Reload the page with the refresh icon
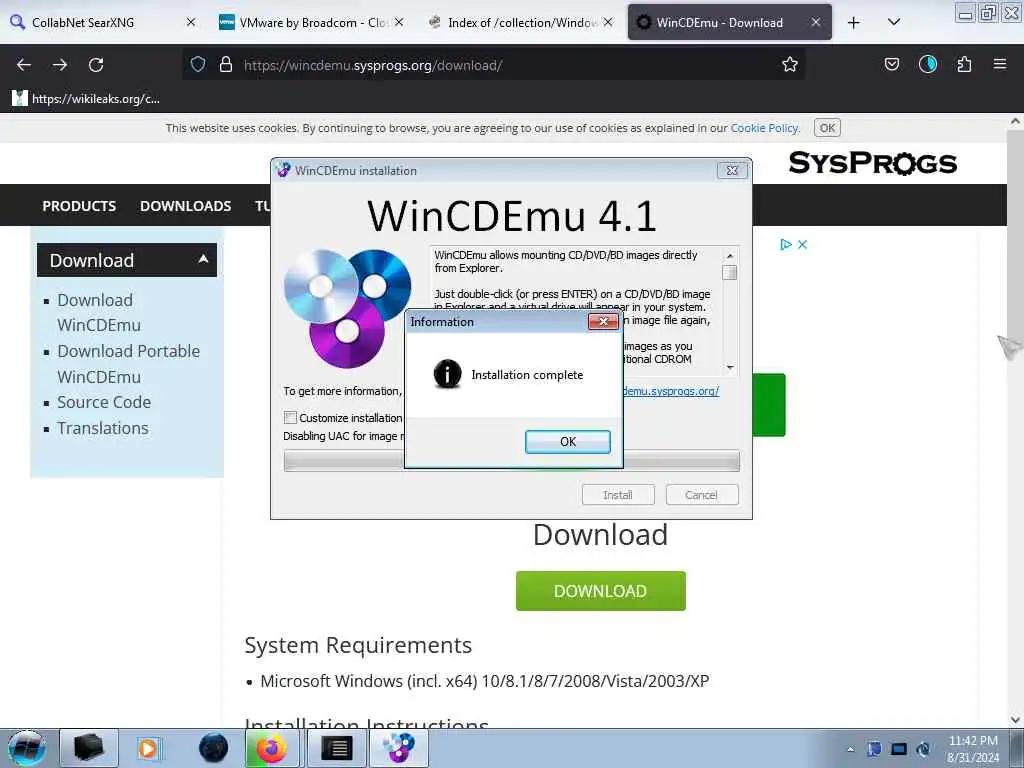 [96, 65]
